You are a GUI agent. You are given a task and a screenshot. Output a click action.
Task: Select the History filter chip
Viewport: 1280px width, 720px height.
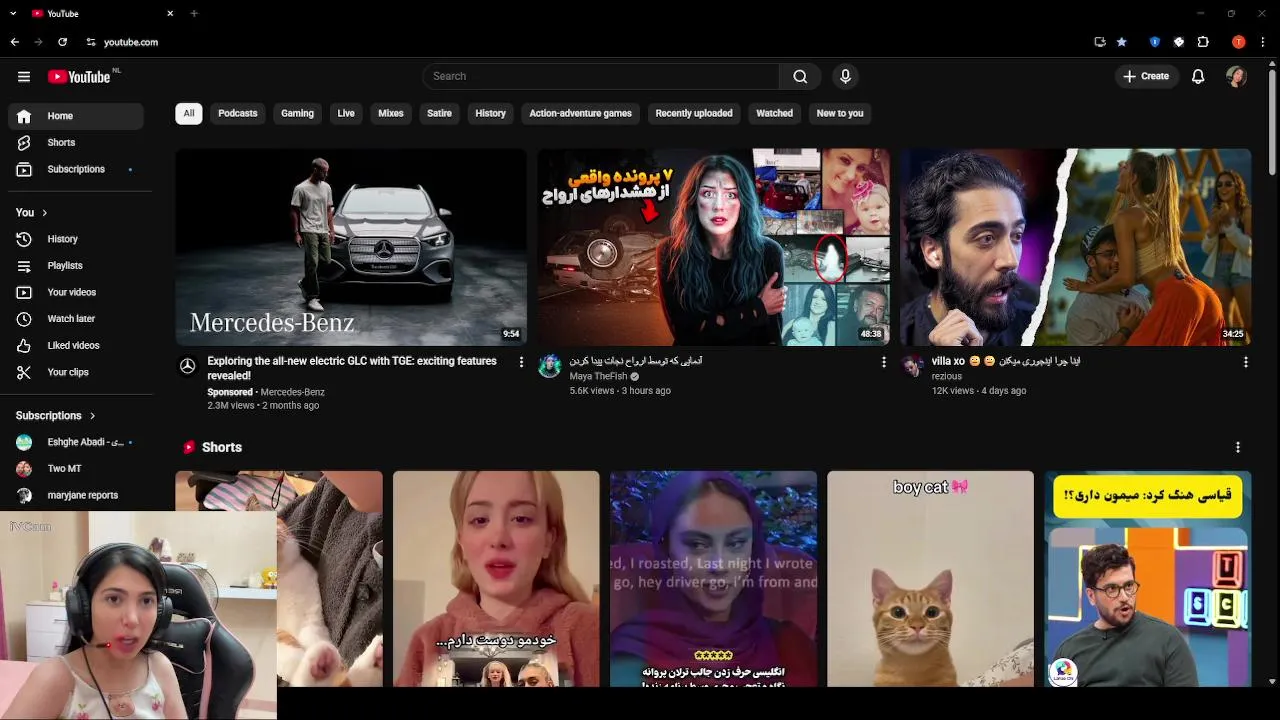point(490,113)
